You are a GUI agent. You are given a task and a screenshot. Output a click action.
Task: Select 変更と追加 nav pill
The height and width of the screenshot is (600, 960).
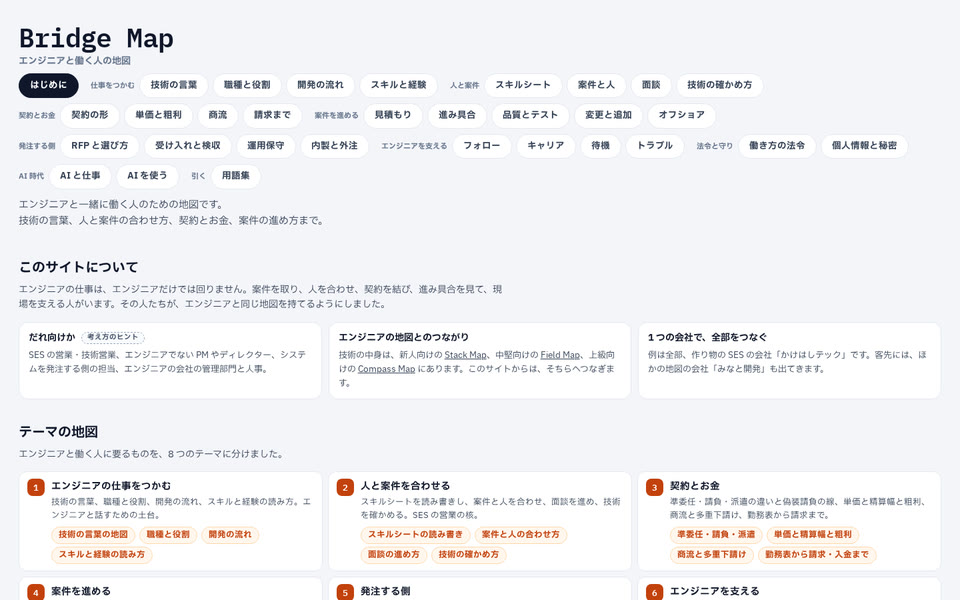(x=608, y=115)
